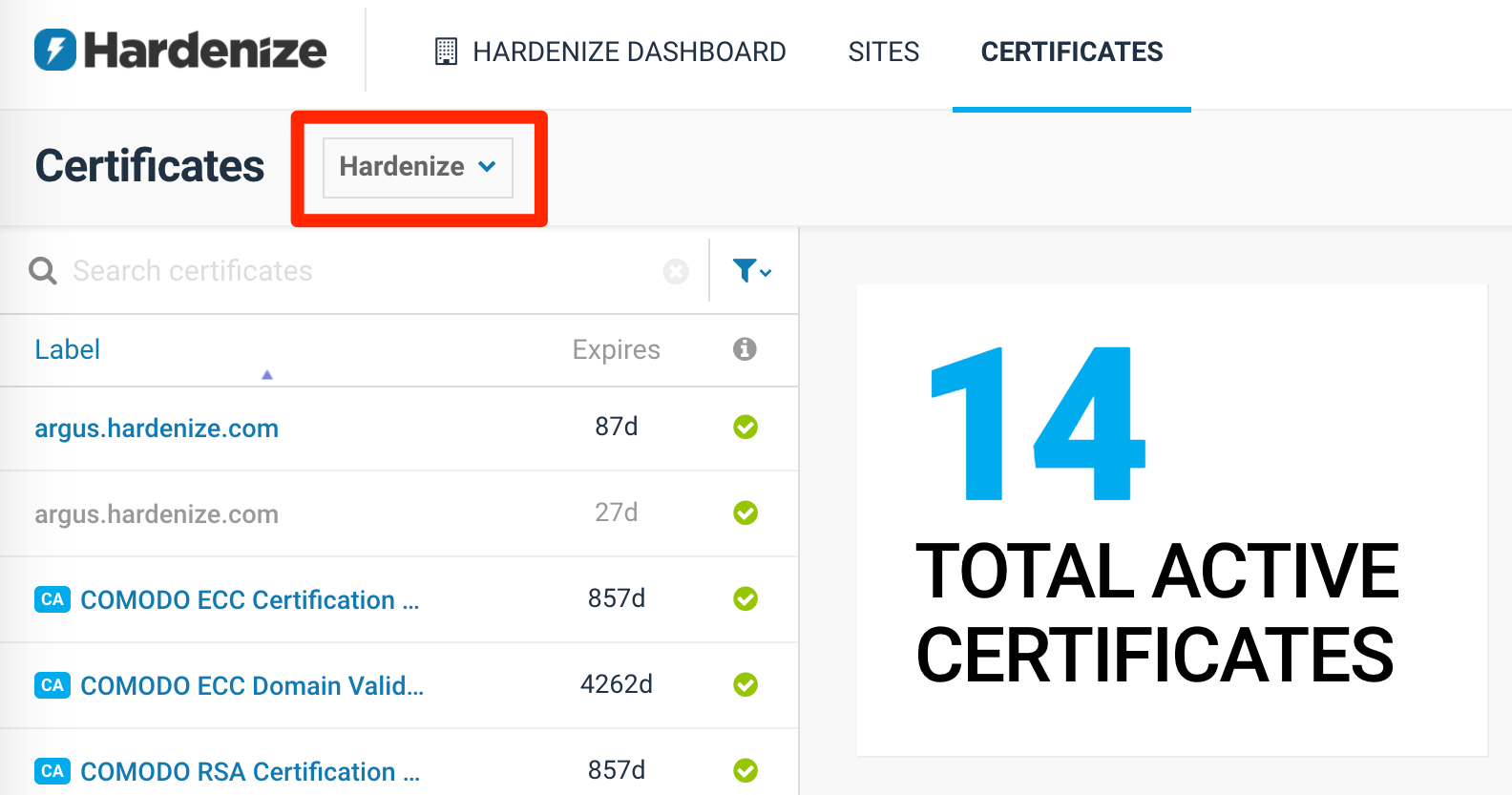Click the search magnifier icon

43,271
